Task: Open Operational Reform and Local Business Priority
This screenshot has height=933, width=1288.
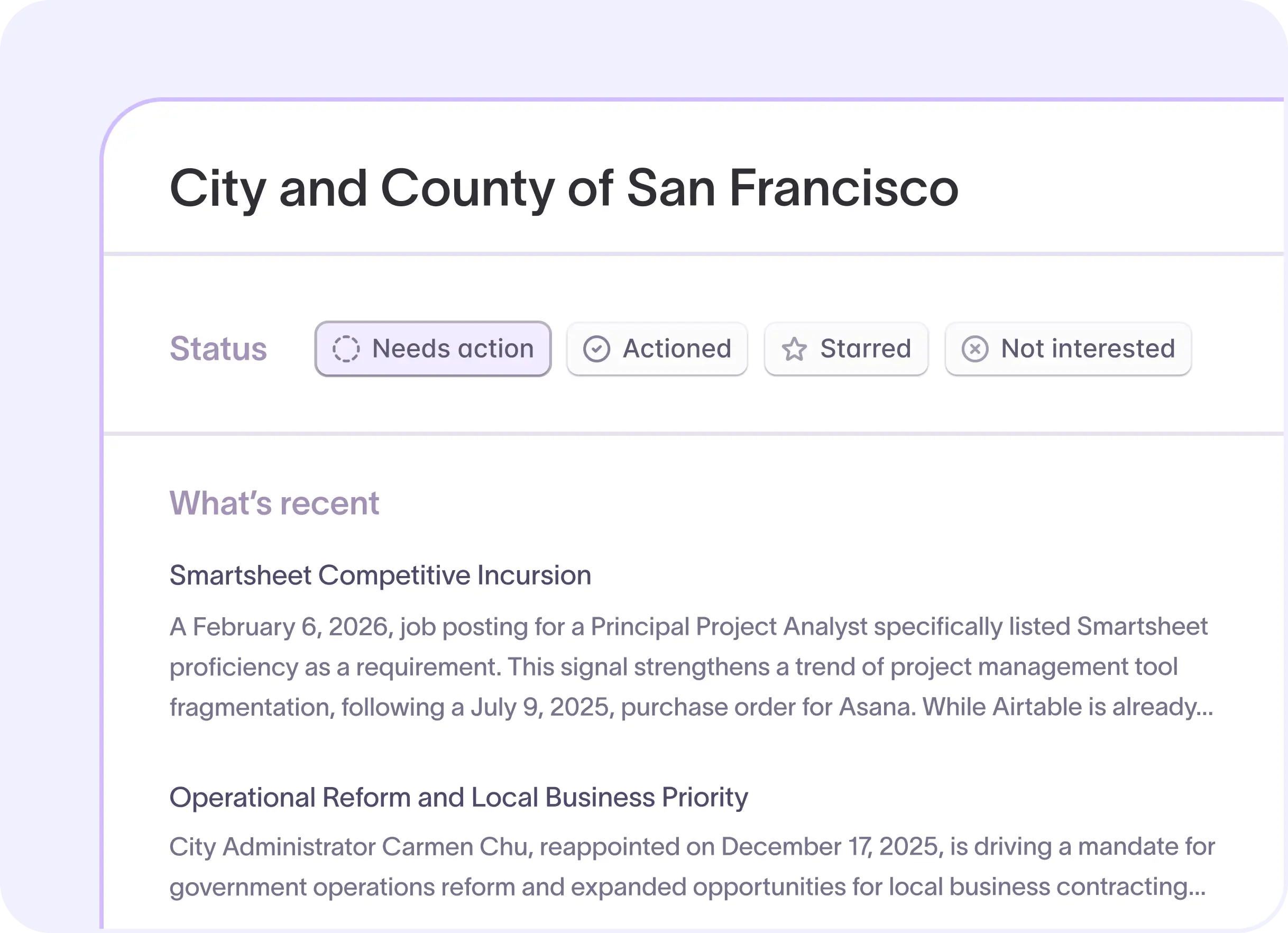Action: click(458, 797)
